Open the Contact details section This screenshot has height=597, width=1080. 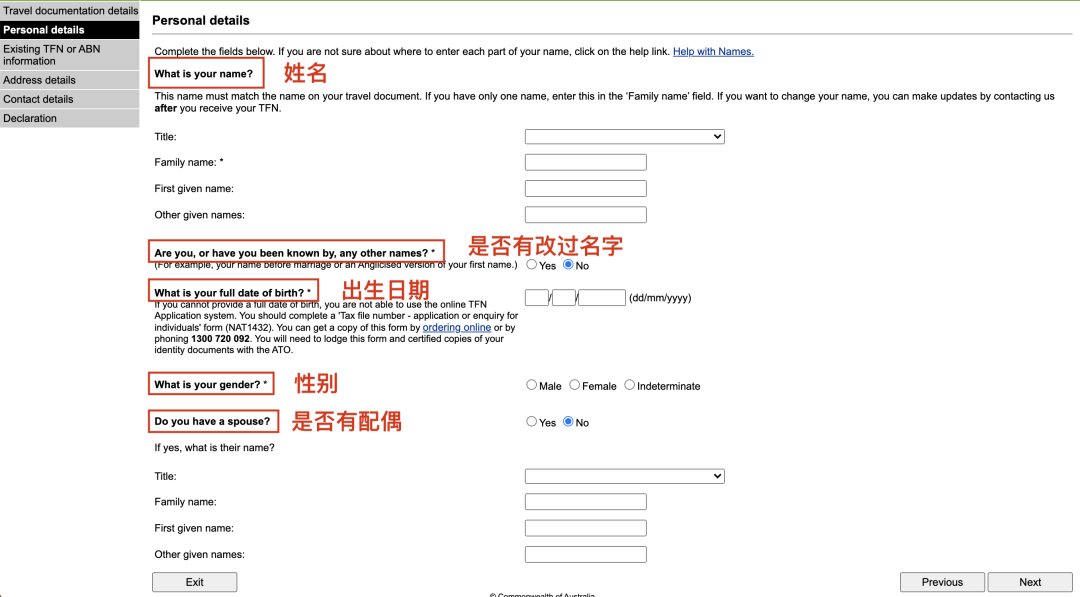pos(70,99)
